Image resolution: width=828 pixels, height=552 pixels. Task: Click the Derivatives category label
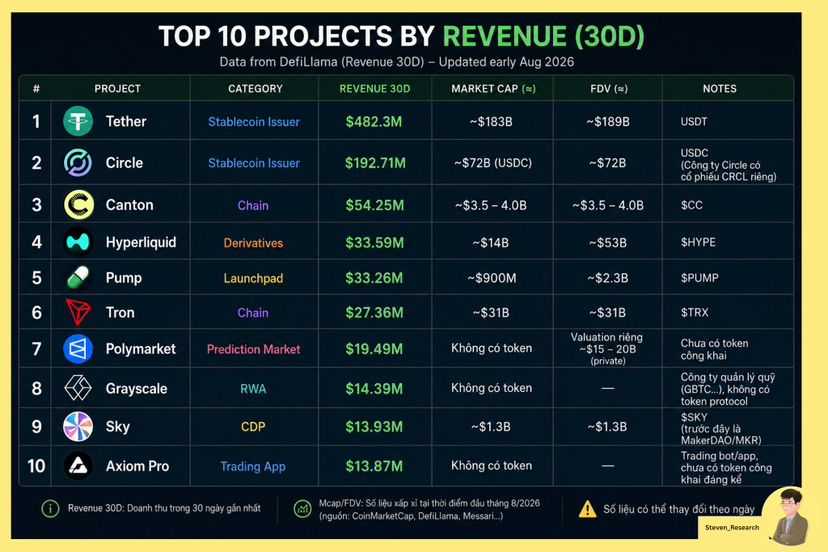(253, 243)
